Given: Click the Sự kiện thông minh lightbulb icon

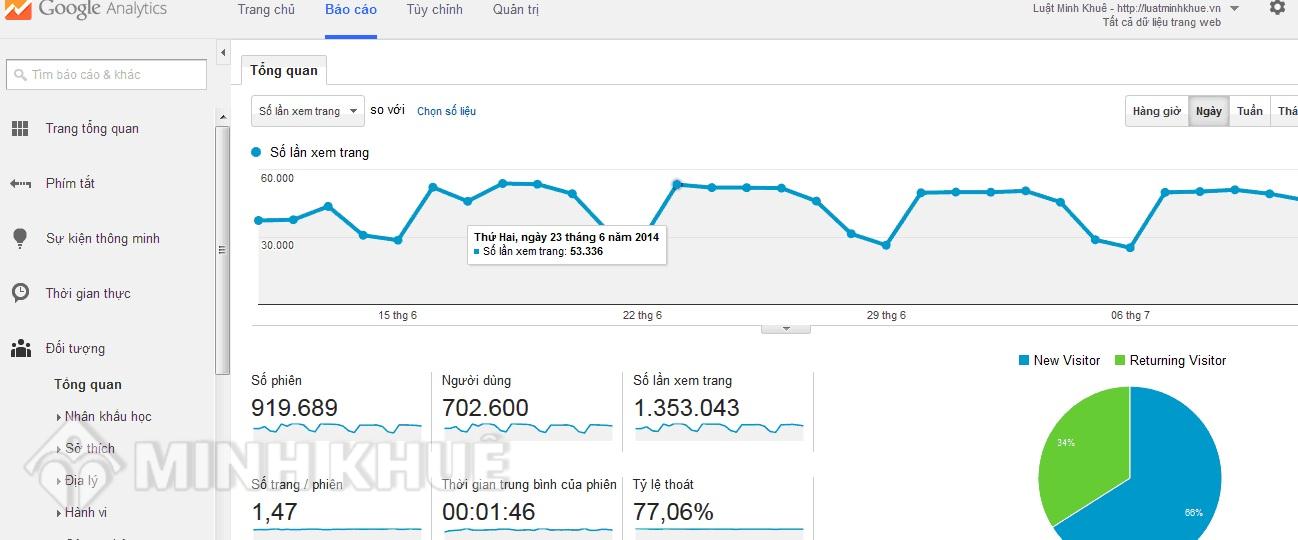Looking at the screenshot, I should coord(20,238).
